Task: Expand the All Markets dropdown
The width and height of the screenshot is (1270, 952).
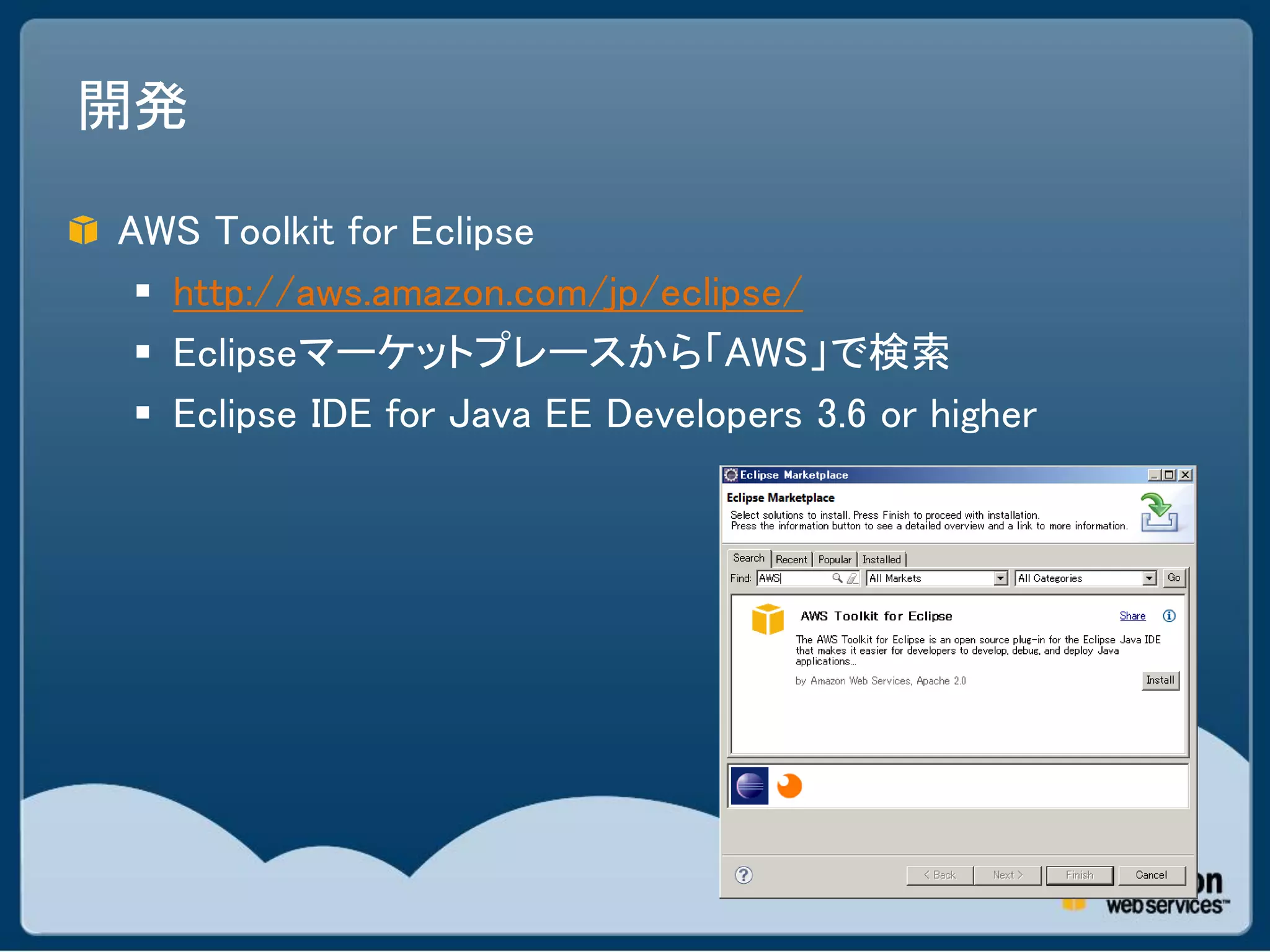Action: point(1000,578)
